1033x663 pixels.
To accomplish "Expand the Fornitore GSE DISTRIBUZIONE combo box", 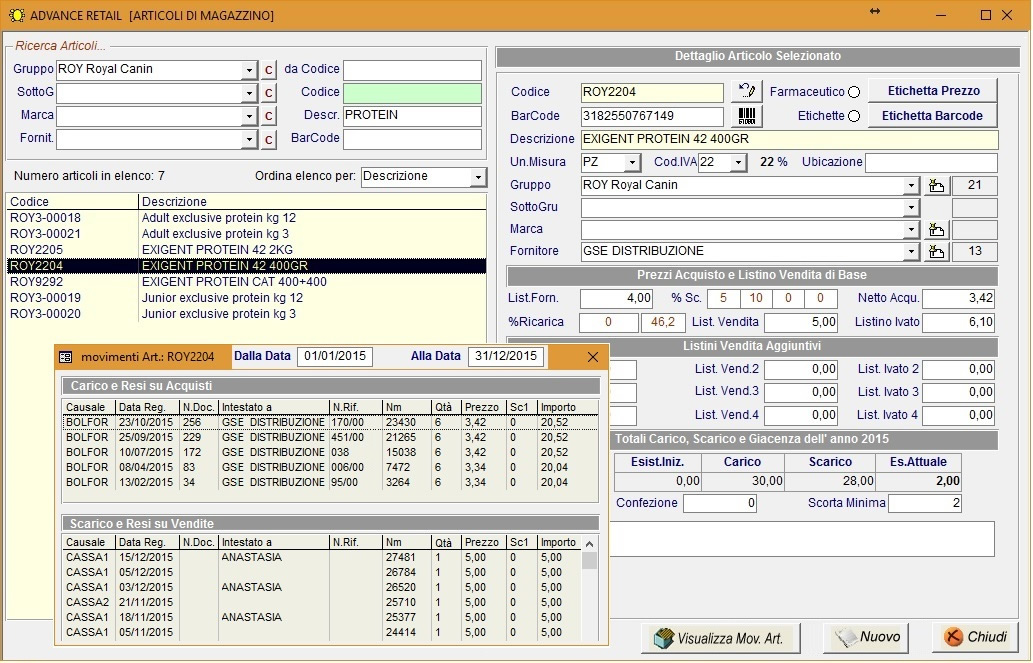I will click(x=910, y=252).
